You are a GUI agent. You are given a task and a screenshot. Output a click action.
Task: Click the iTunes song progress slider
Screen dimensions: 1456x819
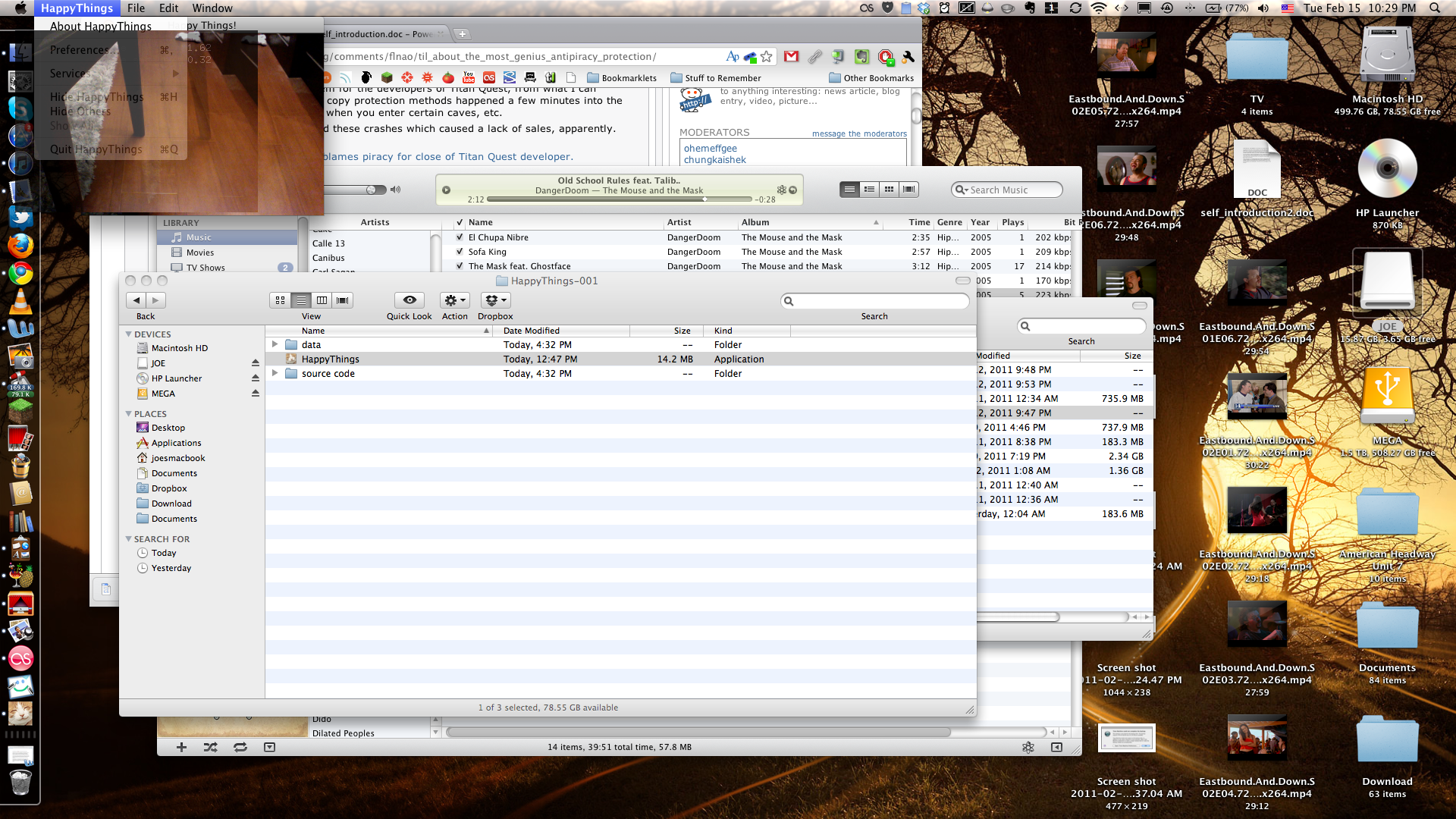pos(618,199)
